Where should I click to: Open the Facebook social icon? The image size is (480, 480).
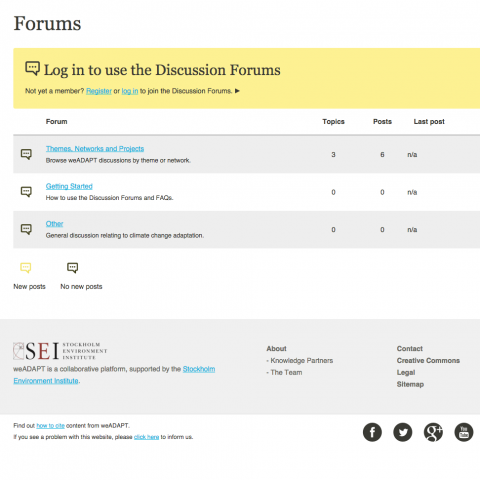(x=372, y=432)
